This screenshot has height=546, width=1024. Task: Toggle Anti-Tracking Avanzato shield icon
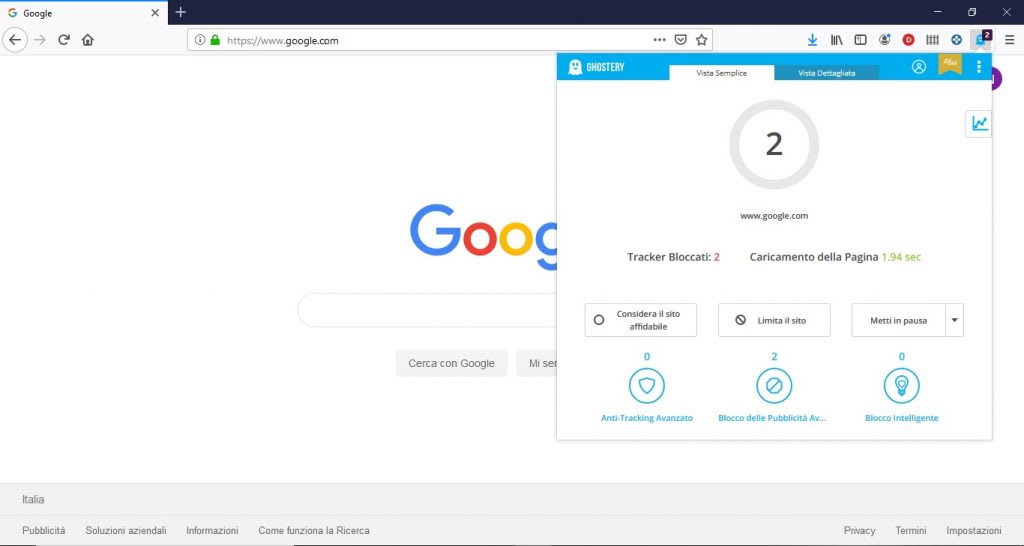click(x=647, y=385)
